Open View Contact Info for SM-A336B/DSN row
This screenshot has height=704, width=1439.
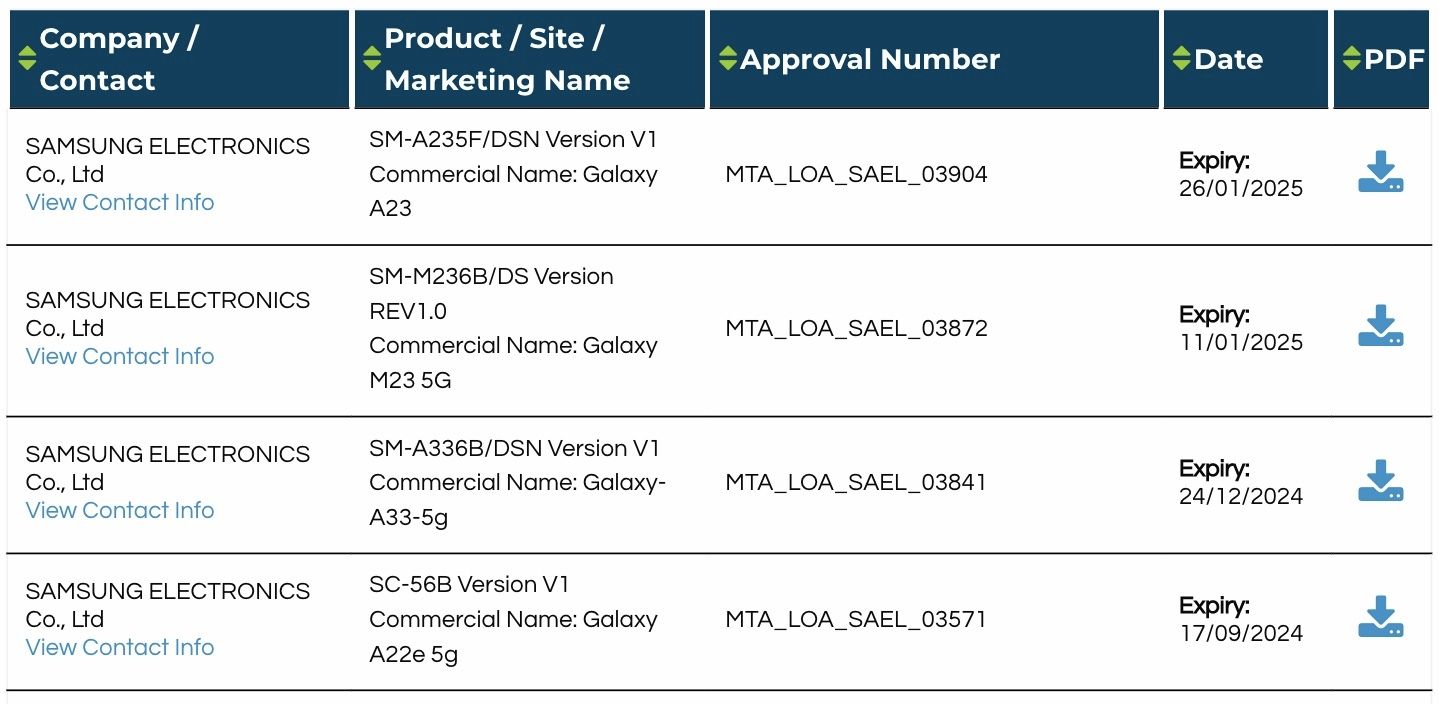tap(119, 510)
